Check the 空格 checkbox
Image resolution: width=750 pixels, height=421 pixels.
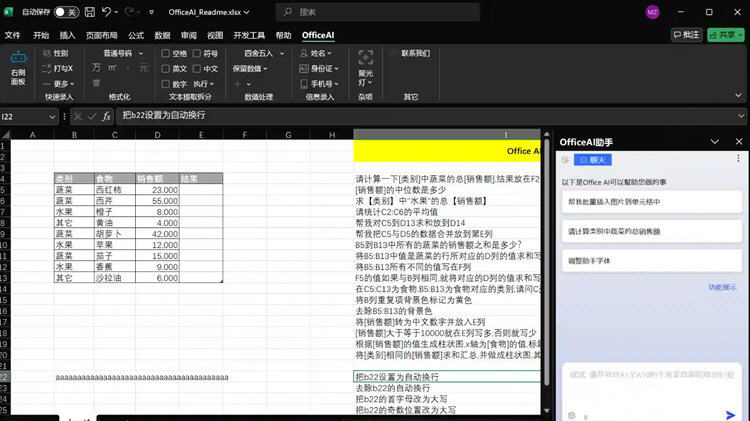pos(165,53)
